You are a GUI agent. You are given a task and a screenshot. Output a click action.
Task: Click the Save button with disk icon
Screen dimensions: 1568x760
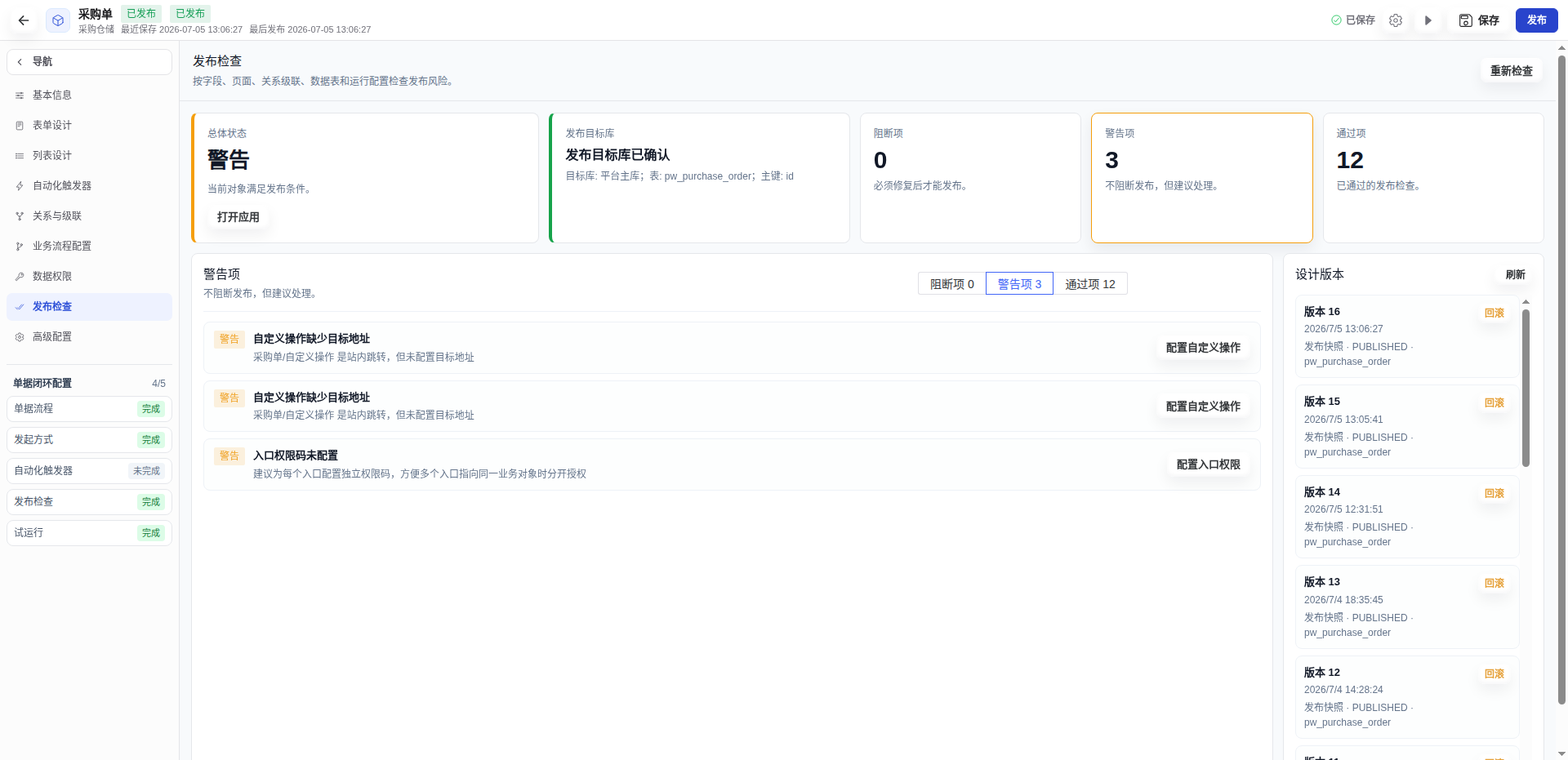1479,20
